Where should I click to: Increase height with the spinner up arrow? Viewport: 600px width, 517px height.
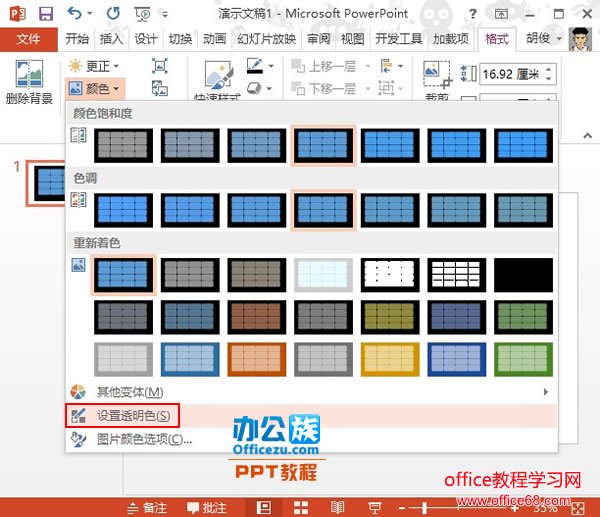(549, 70)
